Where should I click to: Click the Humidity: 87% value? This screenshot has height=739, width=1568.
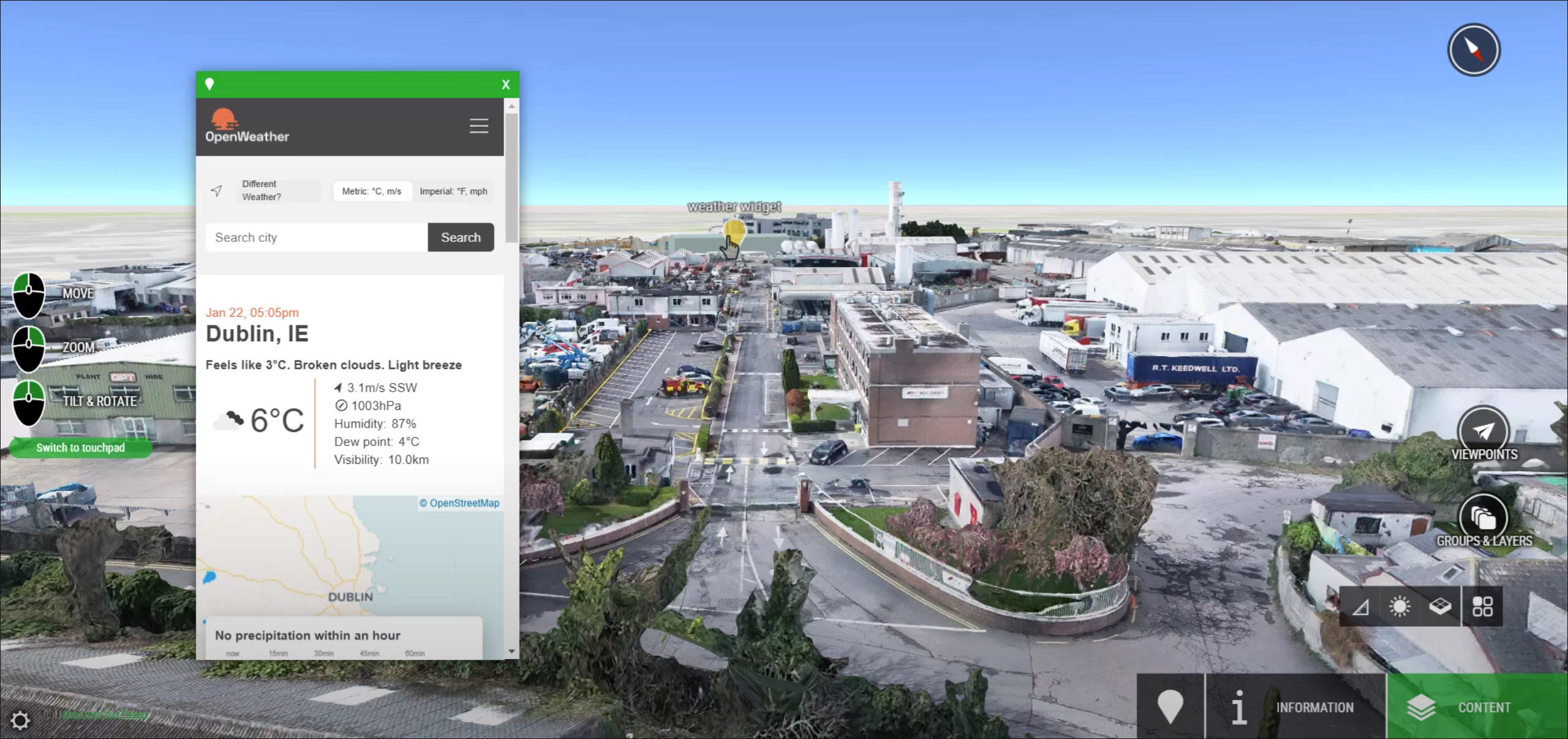point(375,424)
